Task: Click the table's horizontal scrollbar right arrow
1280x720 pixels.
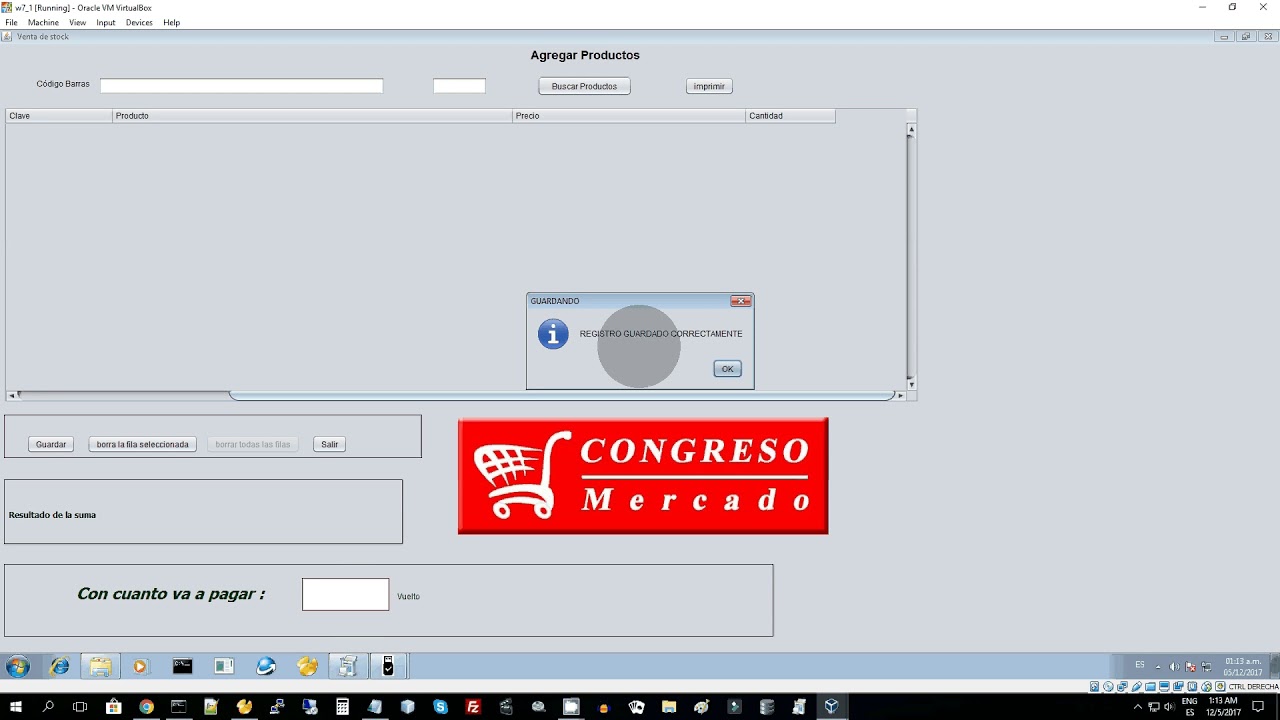Action: 900,396
